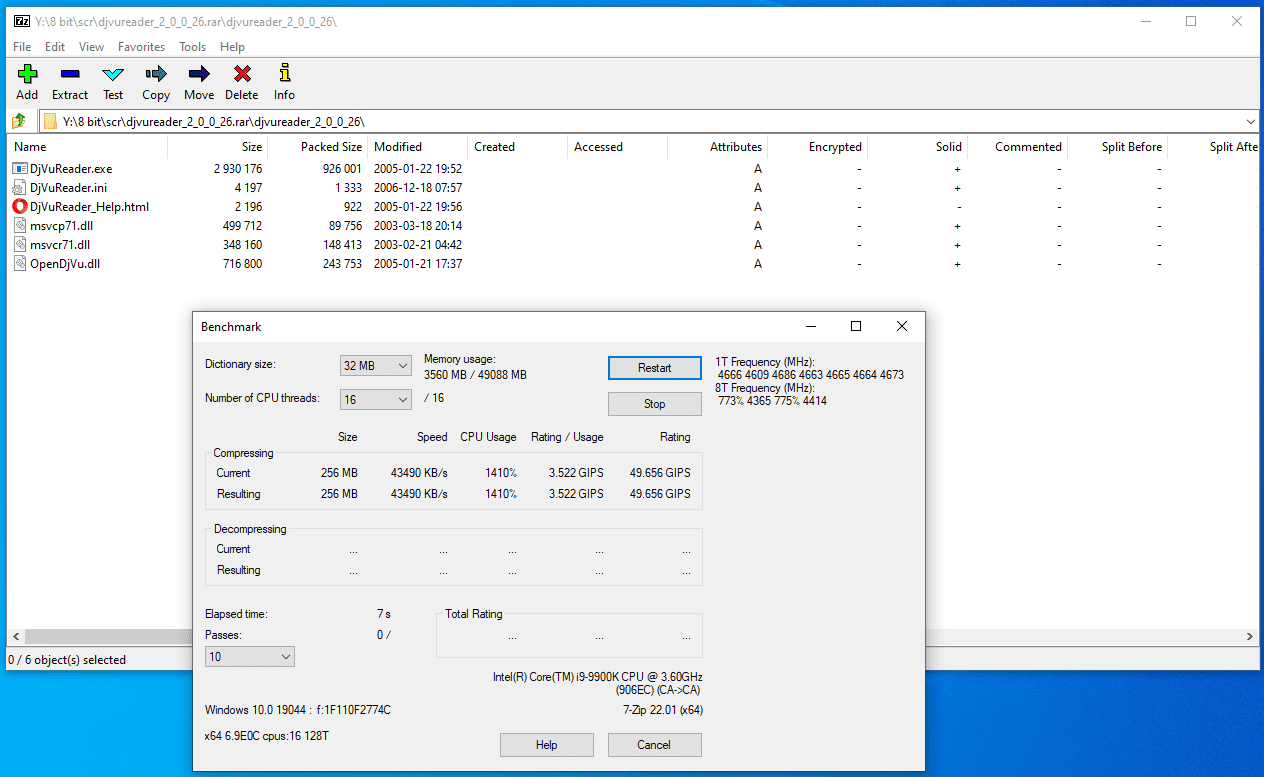Image resolution: width=1264 pixels, height=777 pixels.
Task: Click the 7-Zip title bar app icon
Action: (21, 21)
